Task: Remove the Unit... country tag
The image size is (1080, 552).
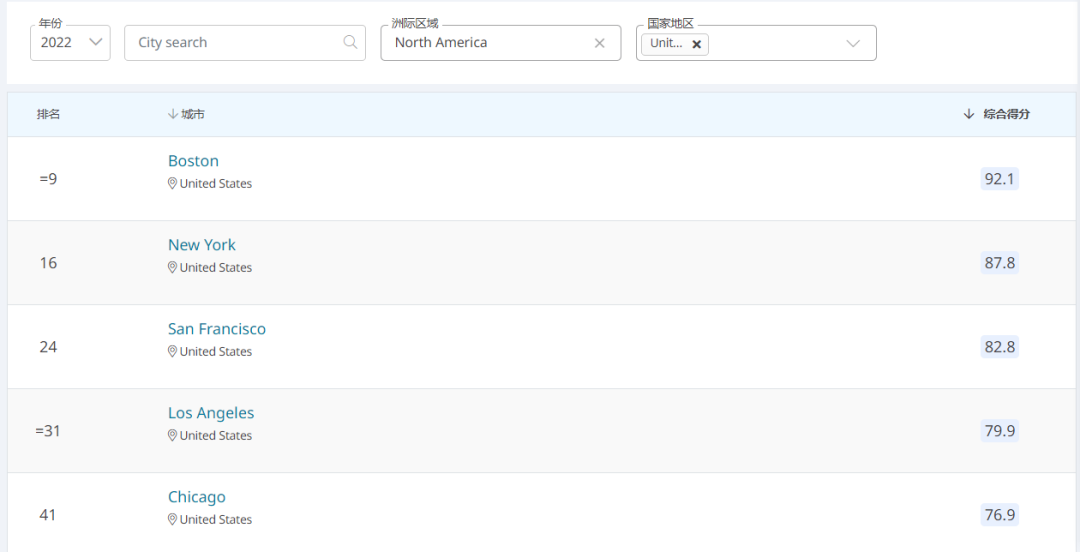Action: [696, 44]
